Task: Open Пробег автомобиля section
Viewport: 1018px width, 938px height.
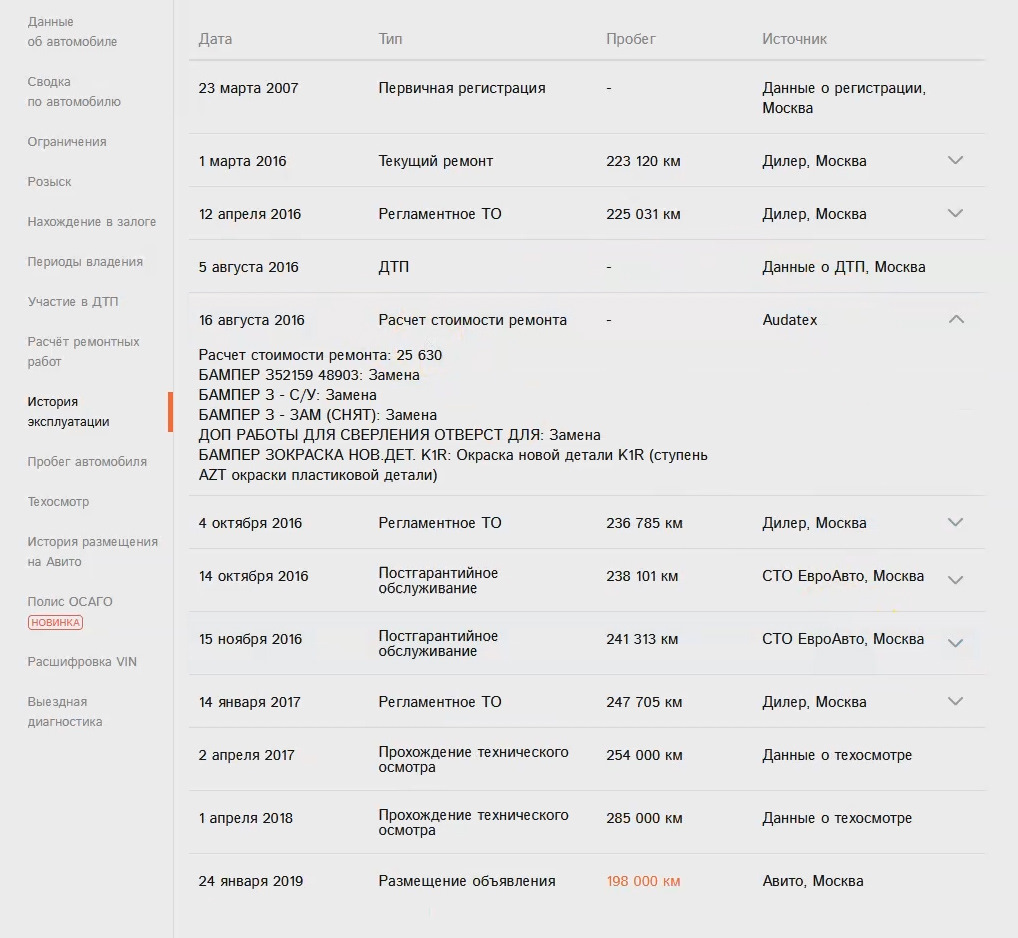Action: [x=87, y=462]
